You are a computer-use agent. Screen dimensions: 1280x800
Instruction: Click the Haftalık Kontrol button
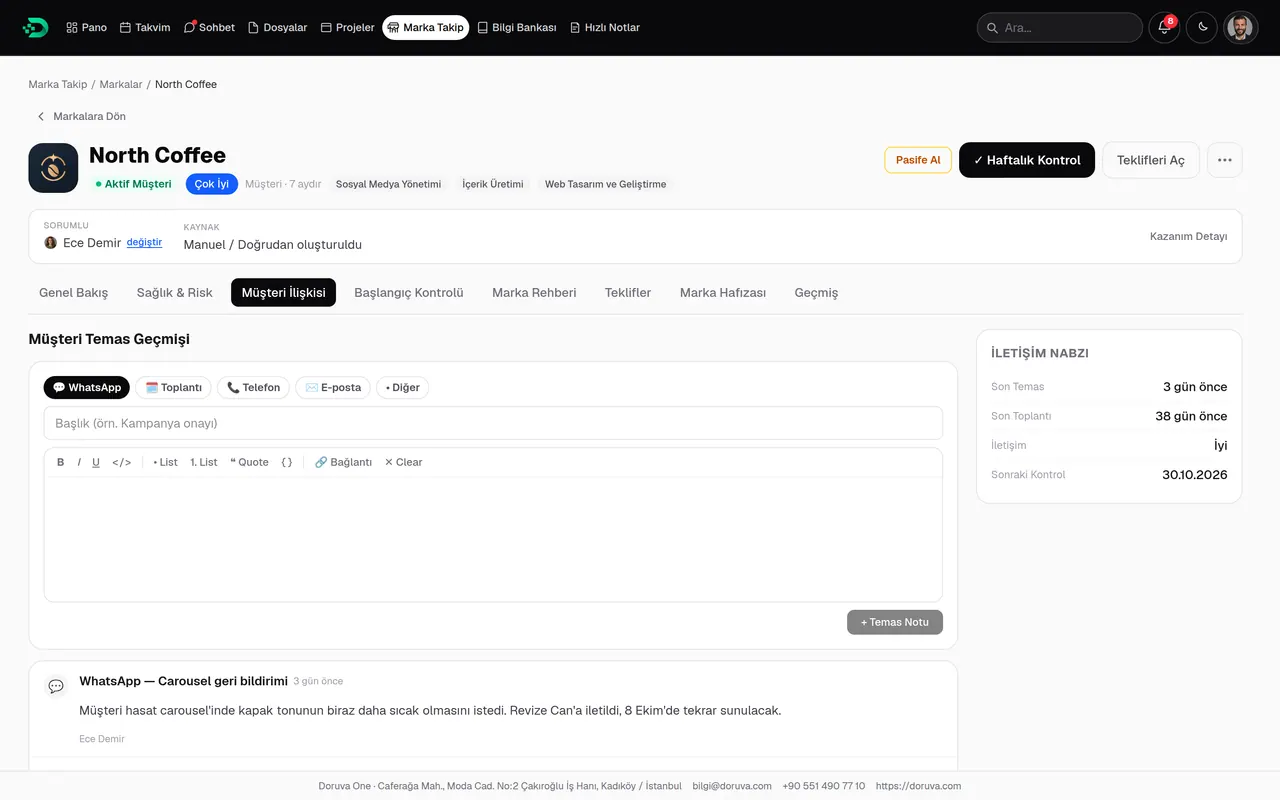click(x=1027, y=160)
